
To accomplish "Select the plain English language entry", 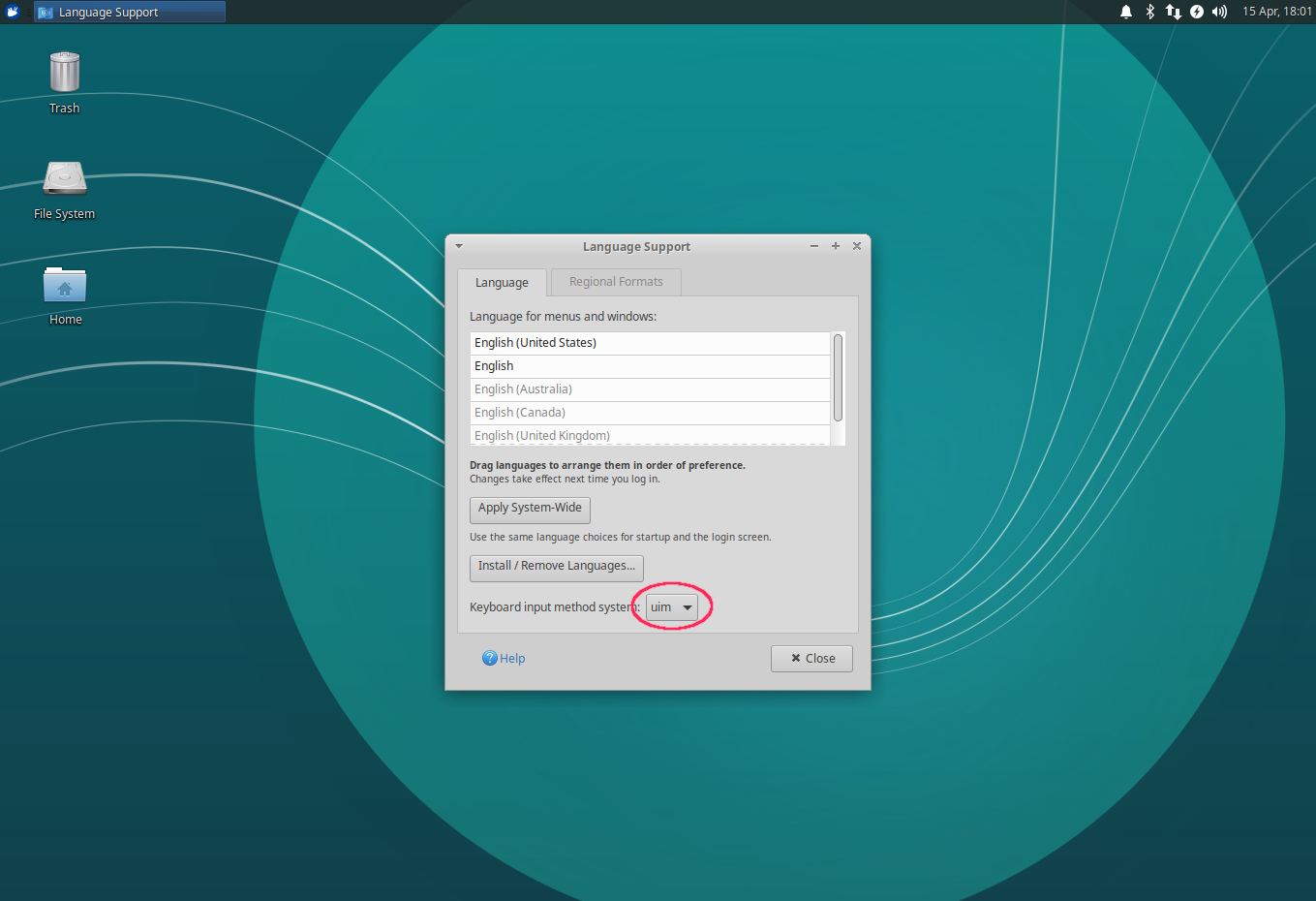I will pyautogui.click(x=650, y=366).
